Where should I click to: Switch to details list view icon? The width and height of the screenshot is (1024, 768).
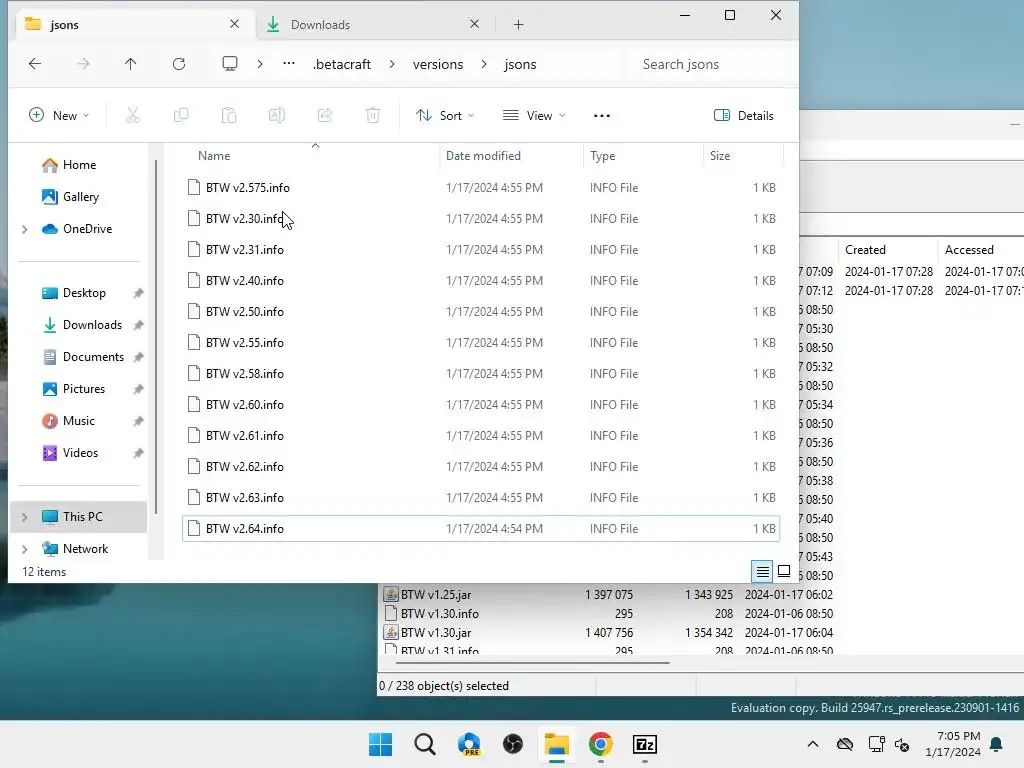(762, 572)
